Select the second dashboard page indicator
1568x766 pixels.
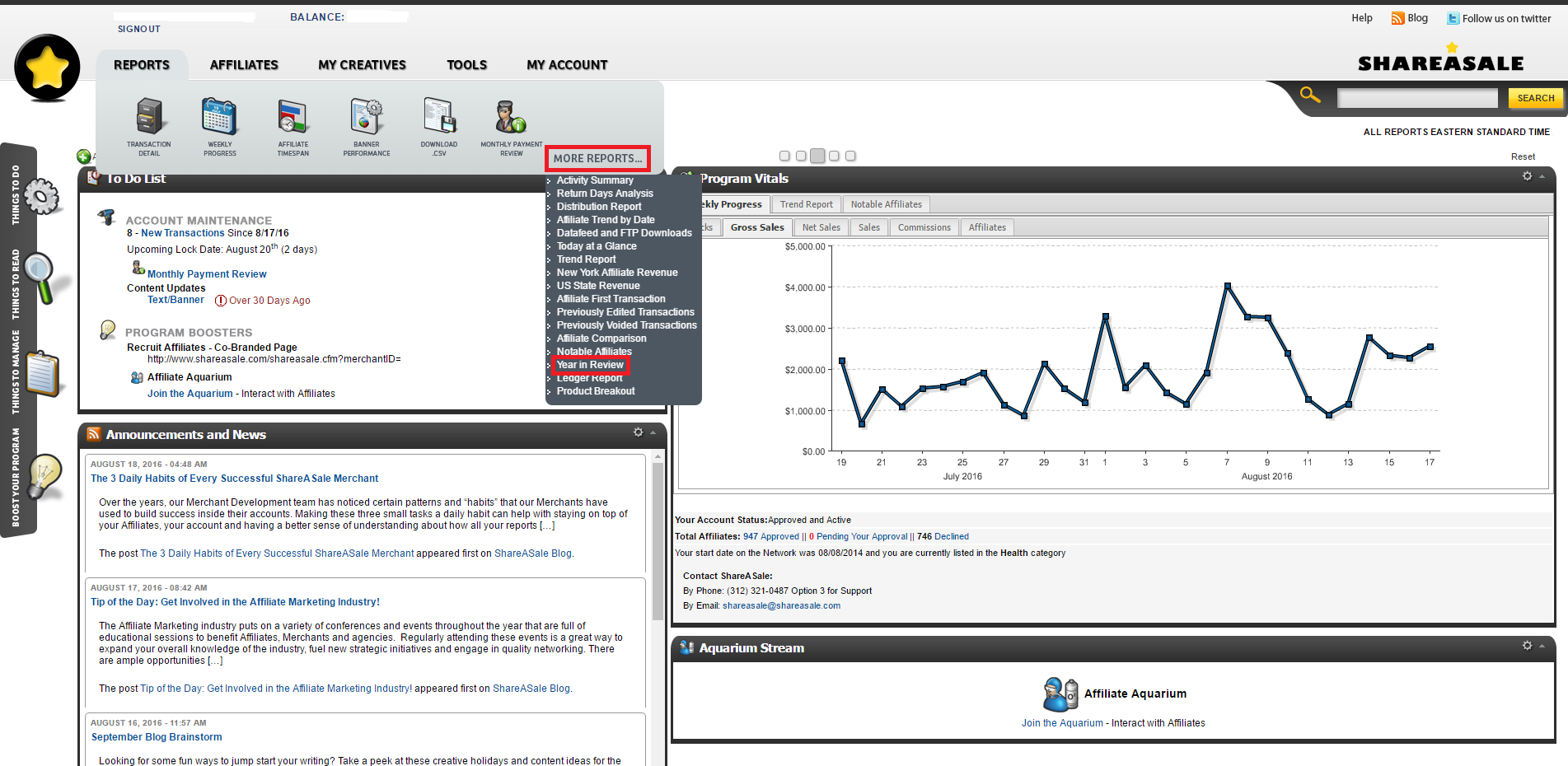801,156
